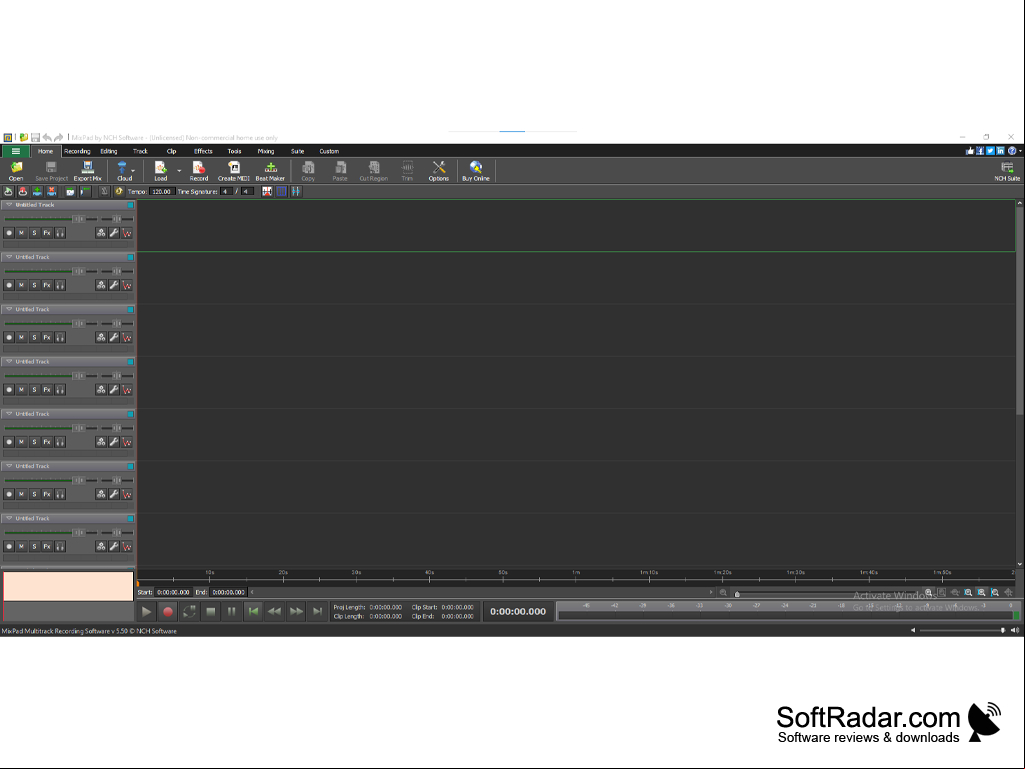Click the Record icon in Home toolbar
Viewport: 1025px width, 769px height.
[x=199, y=171]
